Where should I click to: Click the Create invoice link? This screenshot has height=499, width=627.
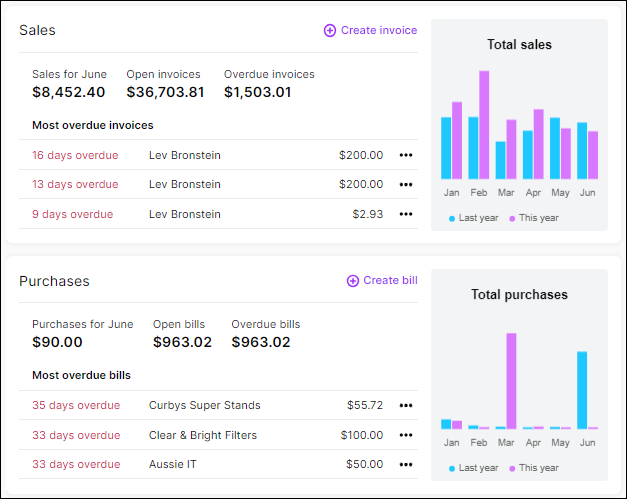click(x=378, y=31)
